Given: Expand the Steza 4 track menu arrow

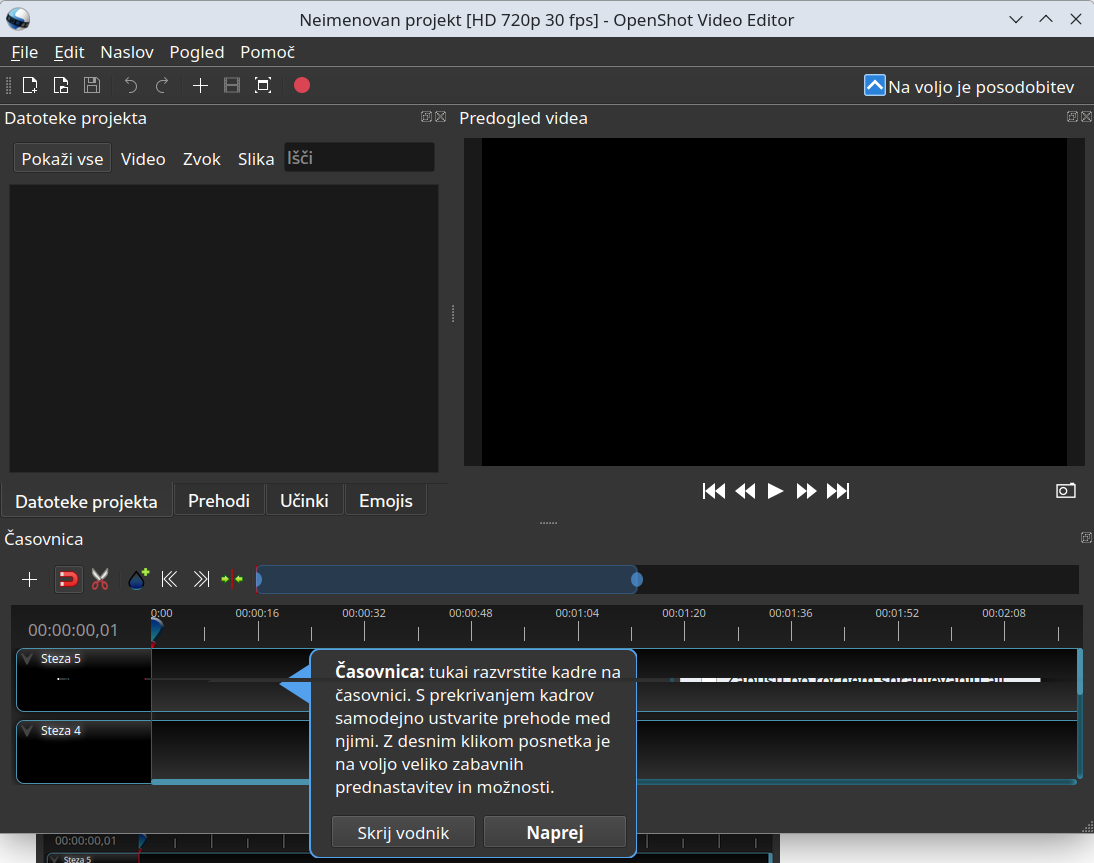Looking at the screenshot, I should coord(27,730).
